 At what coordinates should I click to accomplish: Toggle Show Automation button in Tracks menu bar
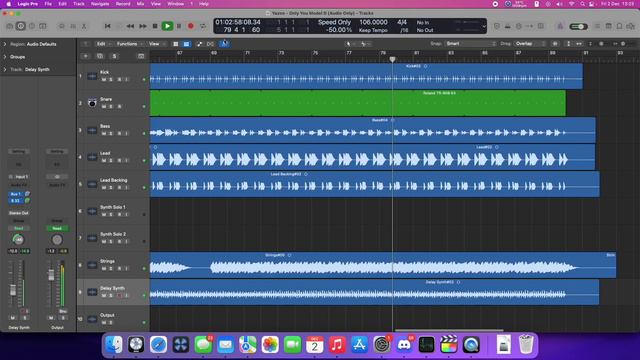(199, 44)
